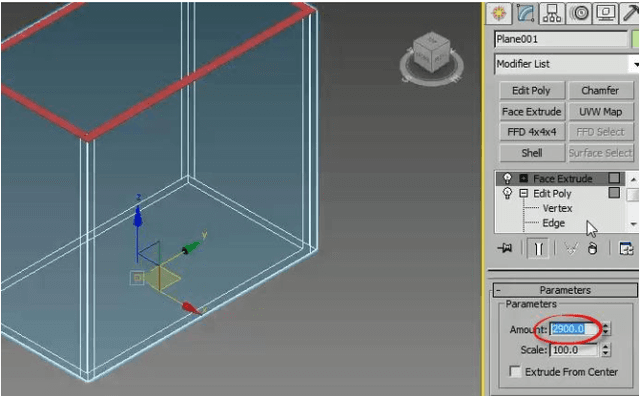Click the Pin Stack icon

pos(505,248)
